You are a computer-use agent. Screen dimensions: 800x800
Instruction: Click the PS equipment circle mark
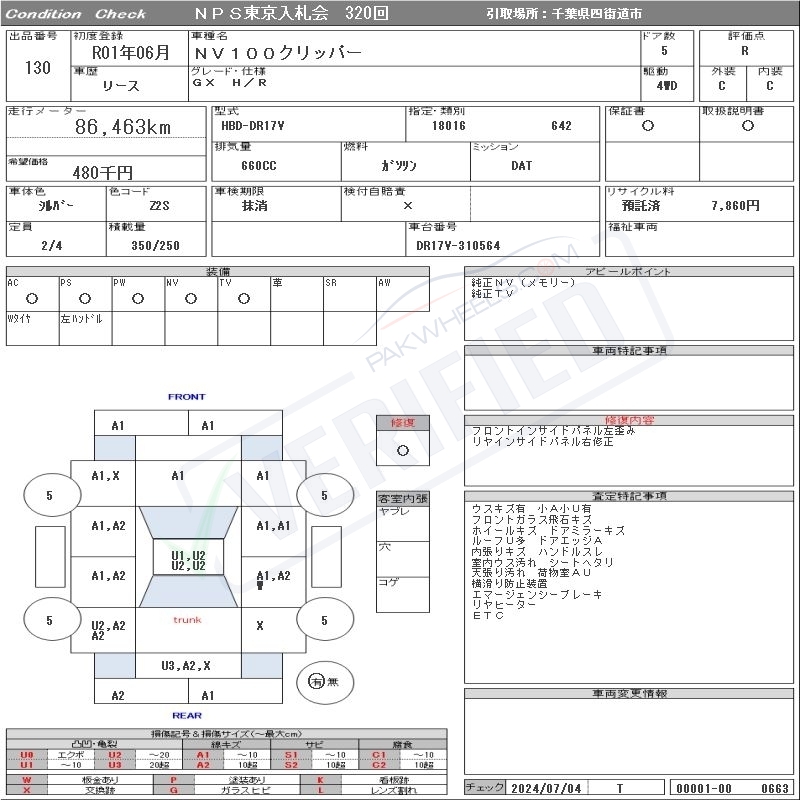84,298
